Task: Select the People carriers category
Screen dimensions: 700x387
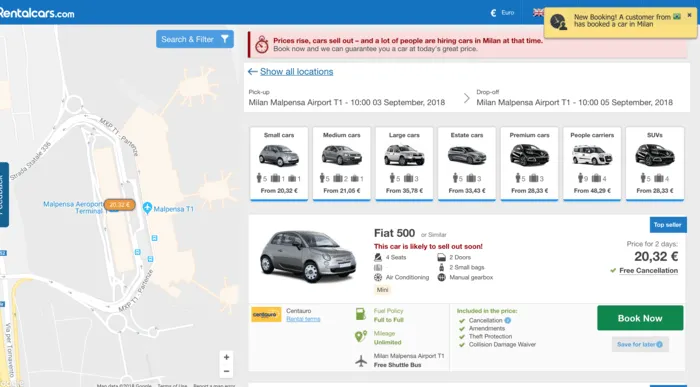Action: point(592,164)
